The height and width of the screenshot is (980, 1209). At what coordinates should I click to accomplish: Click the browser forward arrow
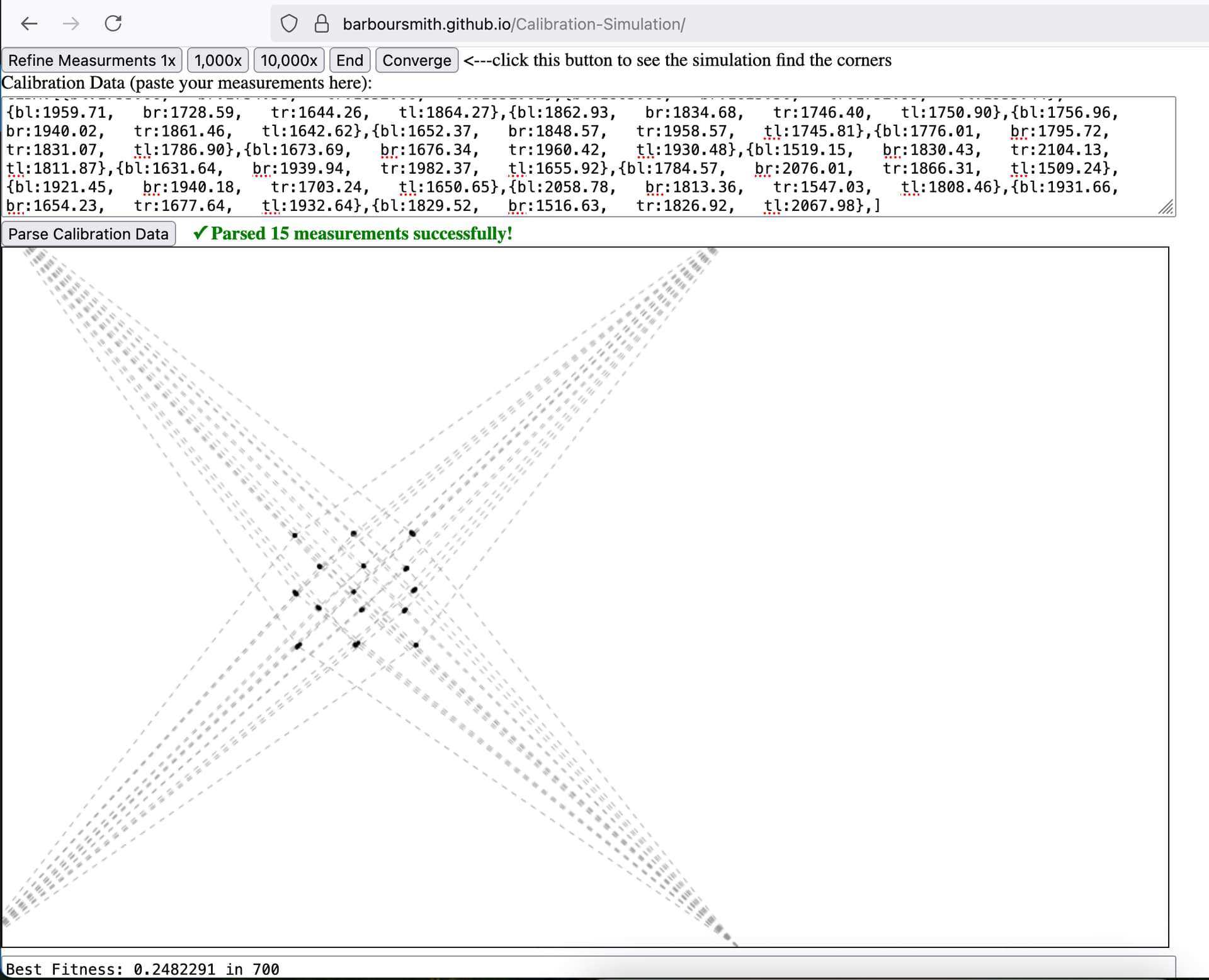click(71, 24)
